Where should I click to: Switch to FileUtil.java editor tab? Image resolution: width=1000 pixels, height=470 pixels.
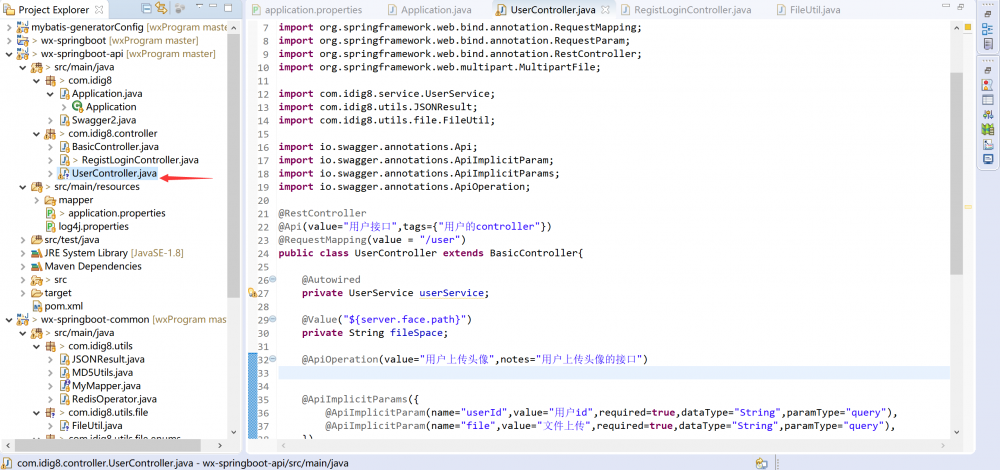tap(809, 10)
